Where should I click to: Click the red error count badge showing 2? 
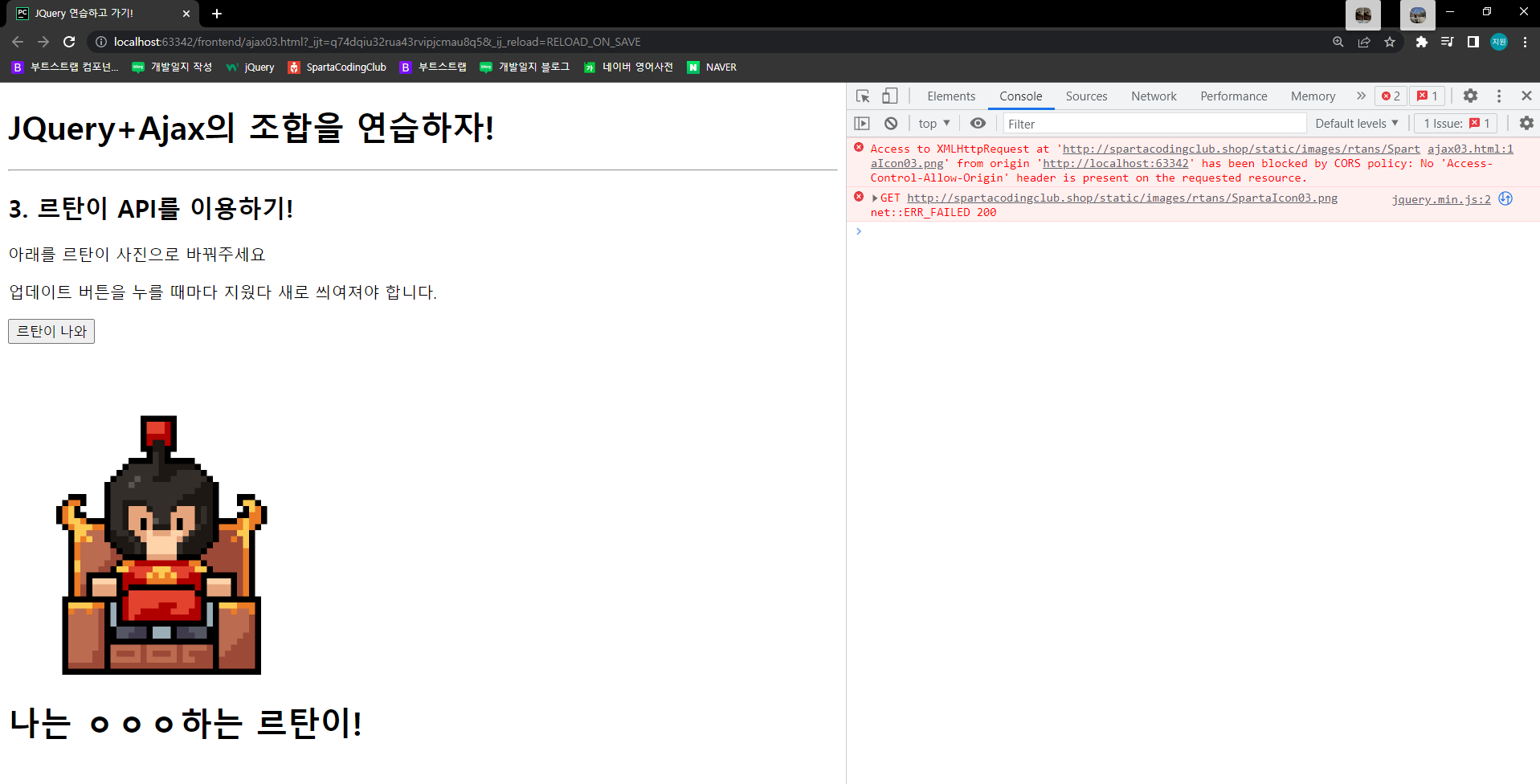pyautogui.click(x=1391, y=96)
